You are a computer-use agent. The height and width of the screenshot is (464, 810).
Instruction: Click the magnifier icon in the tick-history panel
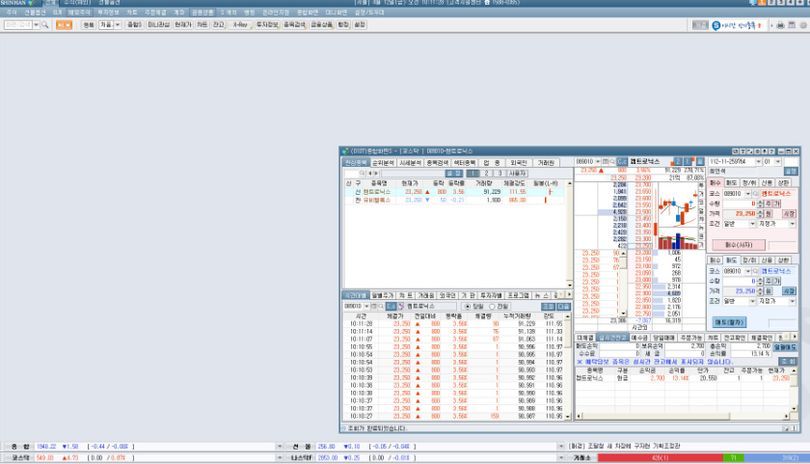381,306
